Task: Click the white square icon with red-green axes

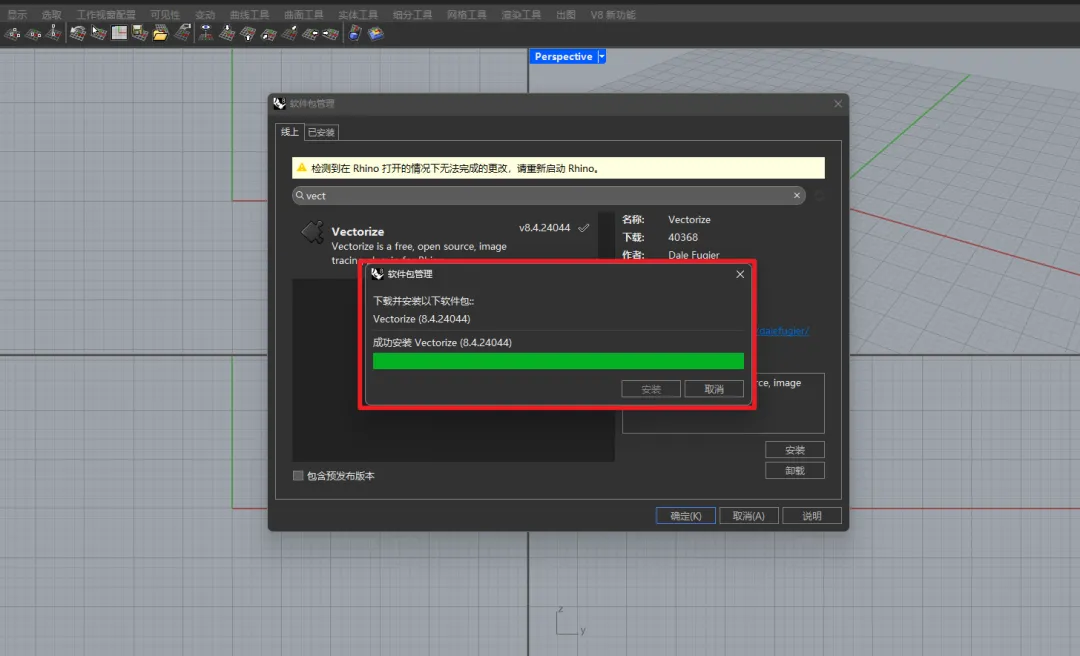Action: (x=119, y=33)
